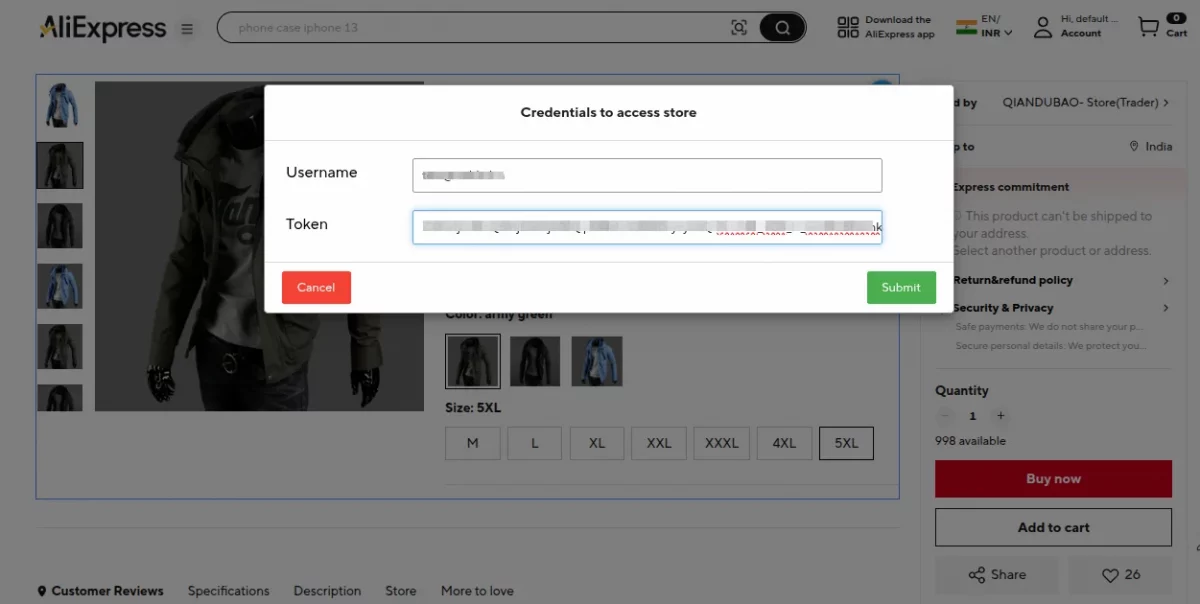Open the EN/INR language and currency selector

coord(983,27)
